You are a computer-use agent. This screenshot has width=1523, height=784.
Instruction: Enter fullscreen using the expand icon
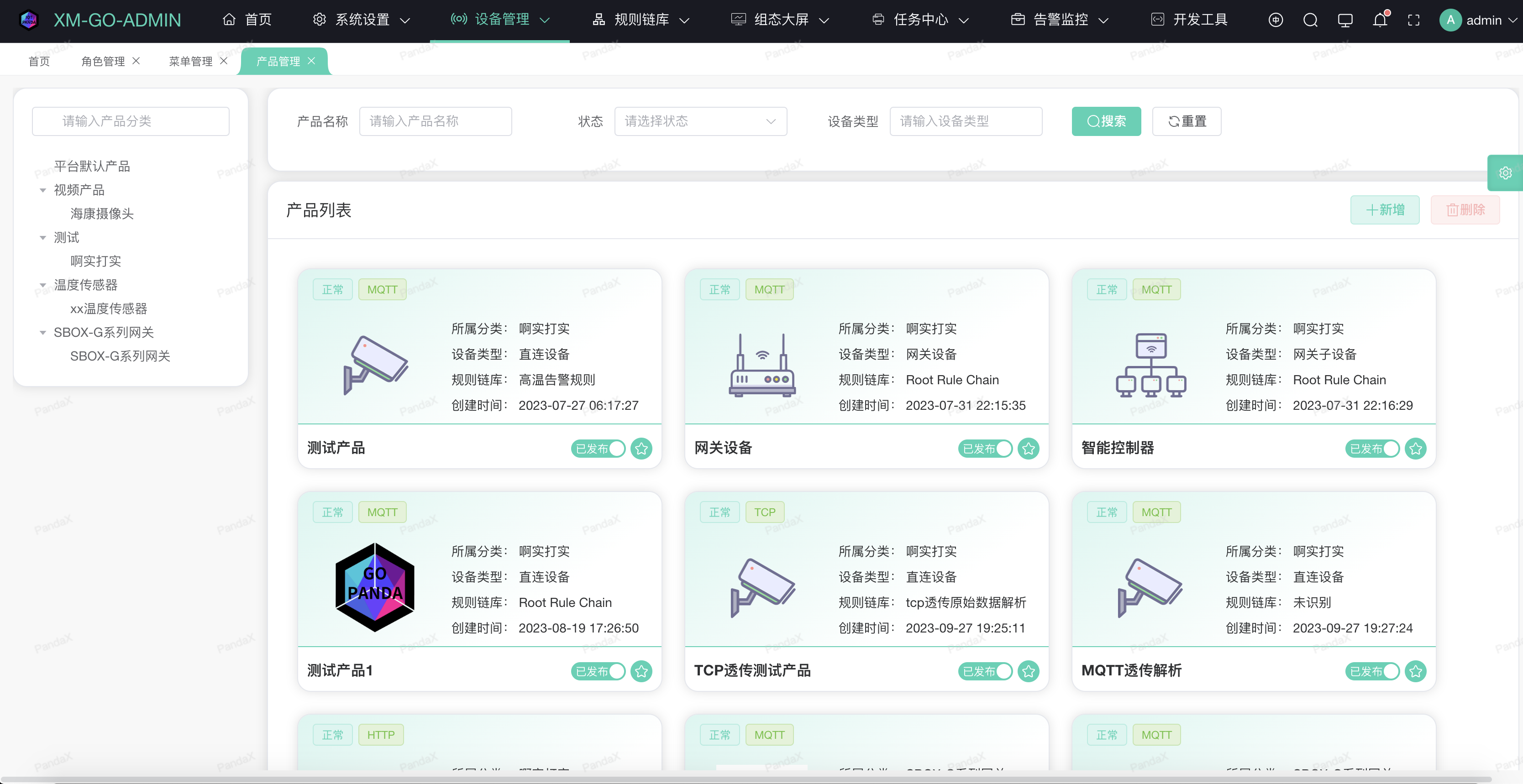pos(1413,20)
